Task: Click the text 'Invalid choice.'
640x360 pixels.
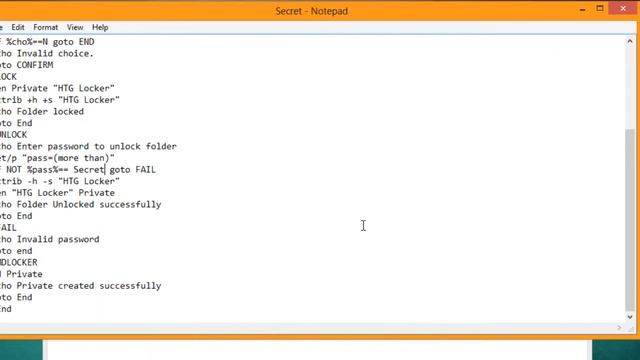Action: 55,53
